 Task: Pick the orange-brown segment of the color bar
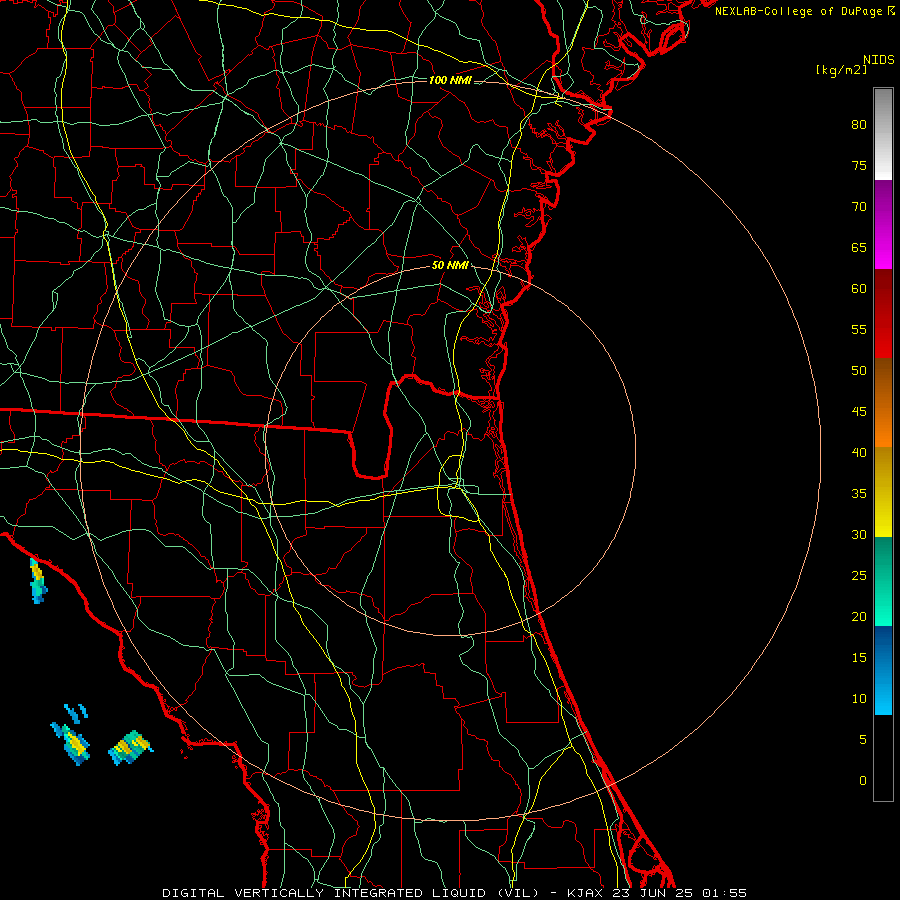(x=883, y=402)
